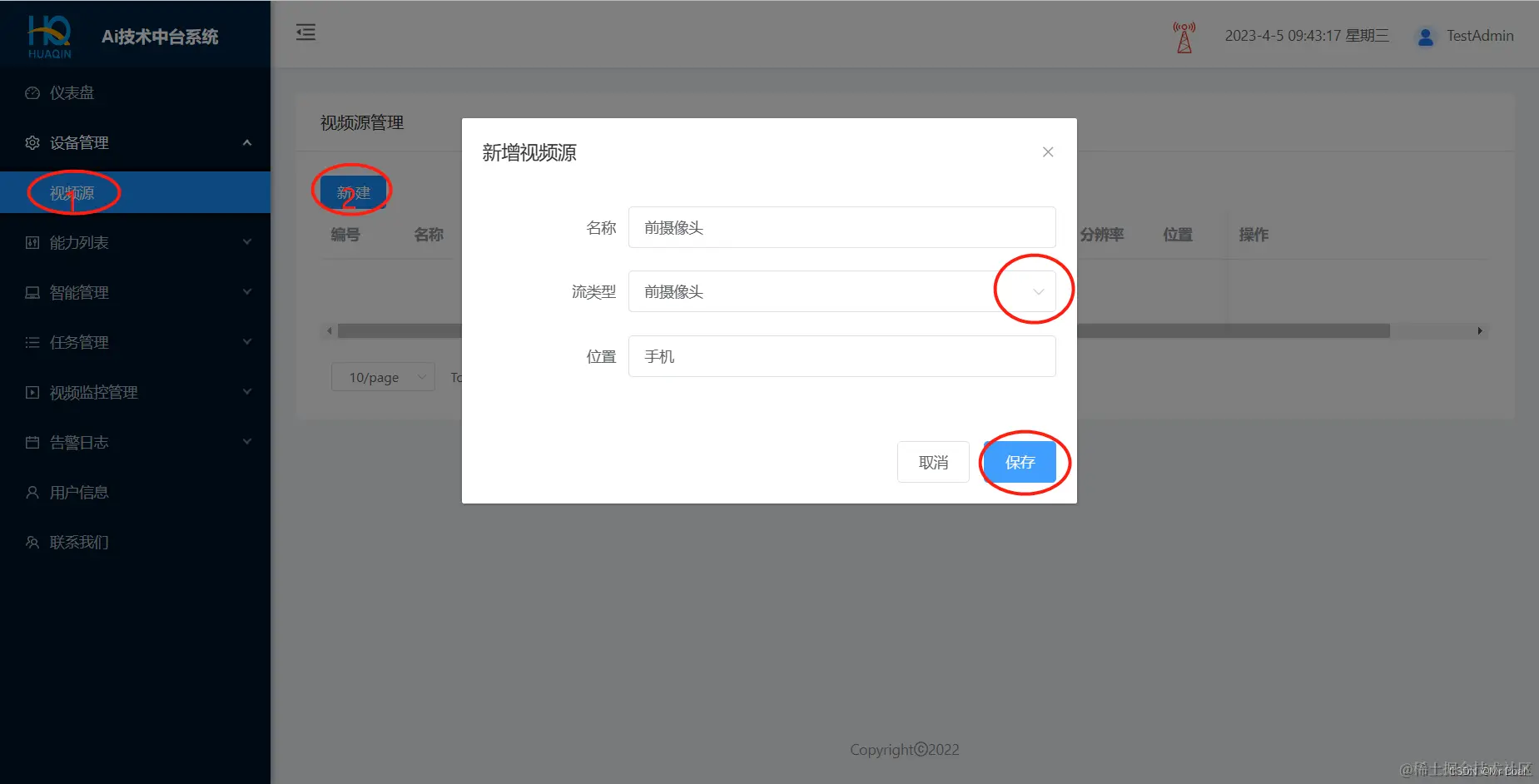Click the 名称 column header in table
This screenshot has width=1539, height=784.
click(429, 235)
